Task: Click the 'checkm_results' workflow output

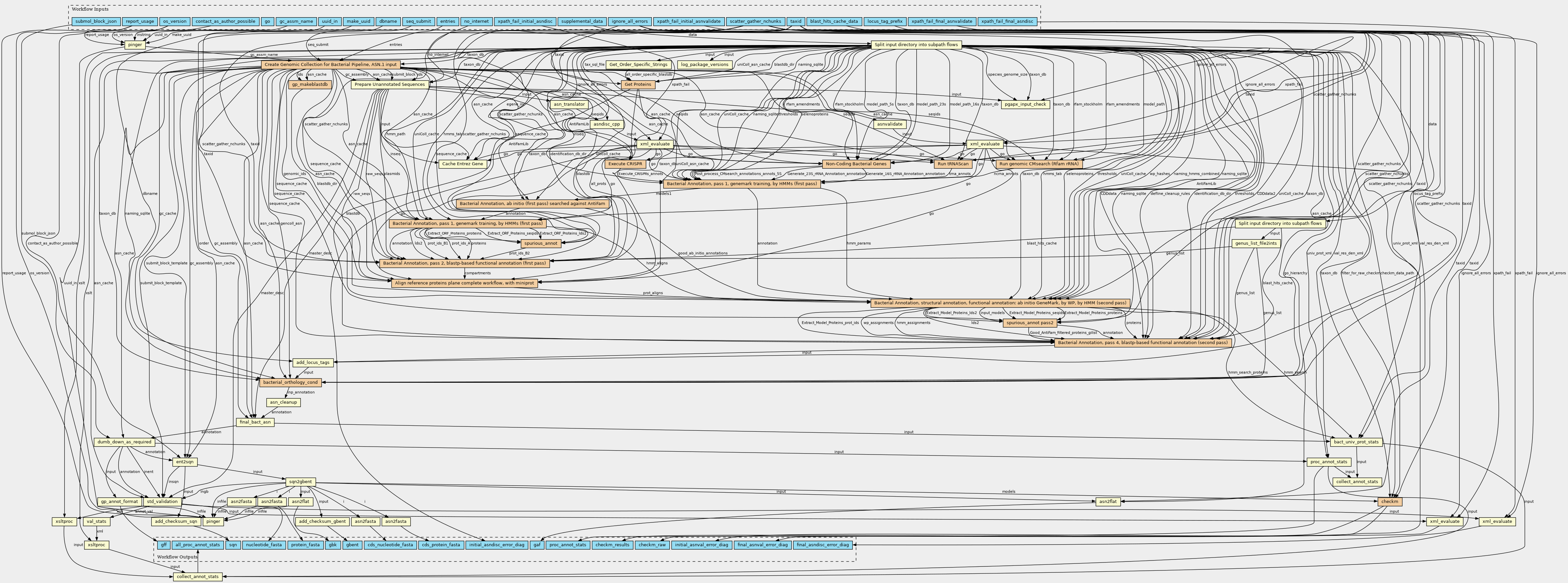Action: click(612, 545)
